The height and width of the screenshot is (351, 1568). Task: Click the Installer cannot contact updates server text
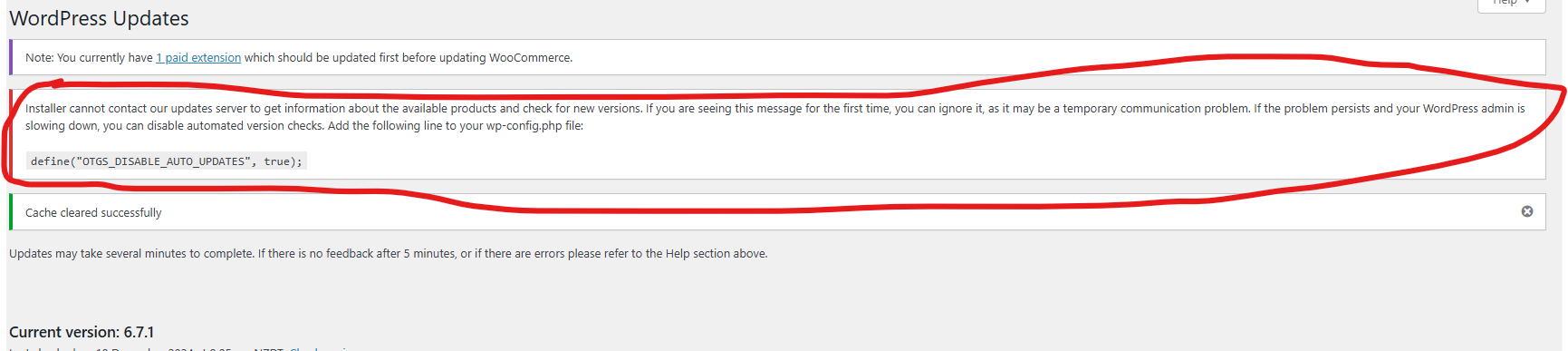[774, 117]
